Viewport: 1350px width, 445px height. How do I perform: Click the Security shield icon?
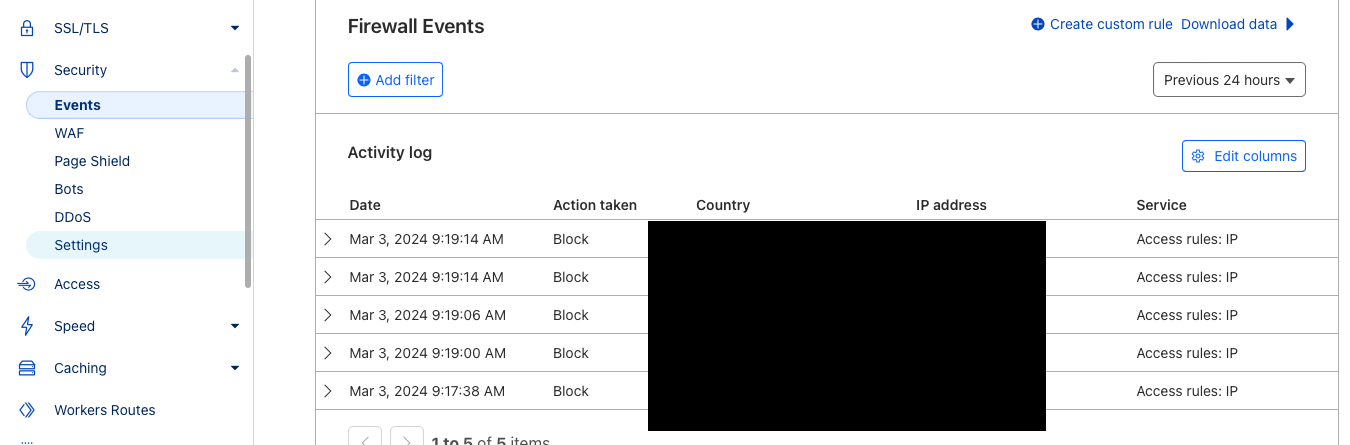(x=27, y=70)
